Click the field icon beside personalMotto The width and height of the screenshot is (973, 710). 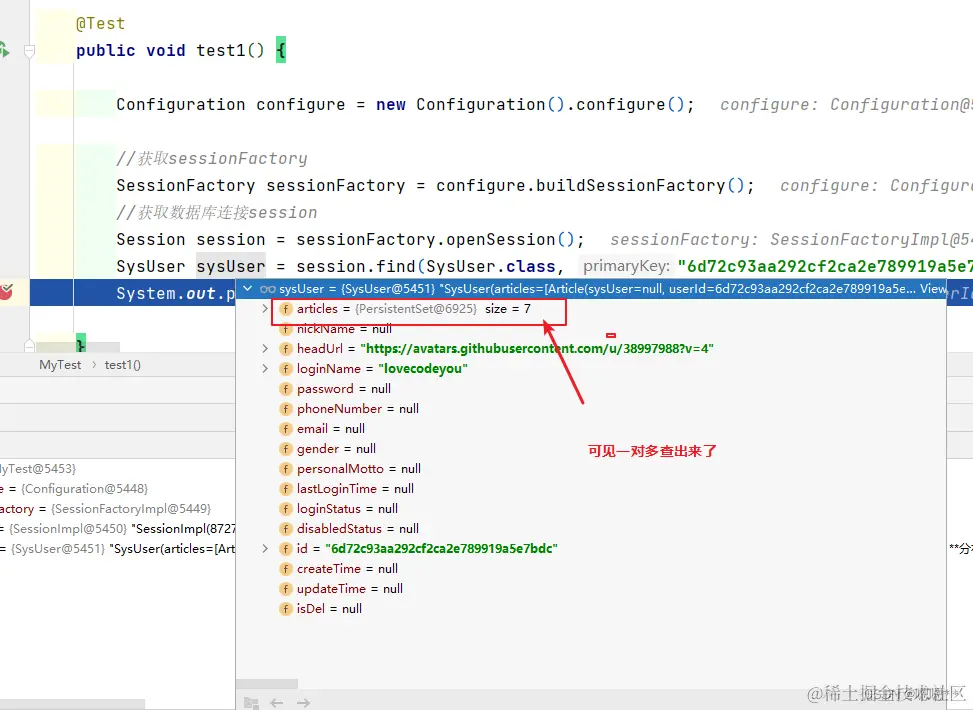pyautogui.click(x=285, y=469)
